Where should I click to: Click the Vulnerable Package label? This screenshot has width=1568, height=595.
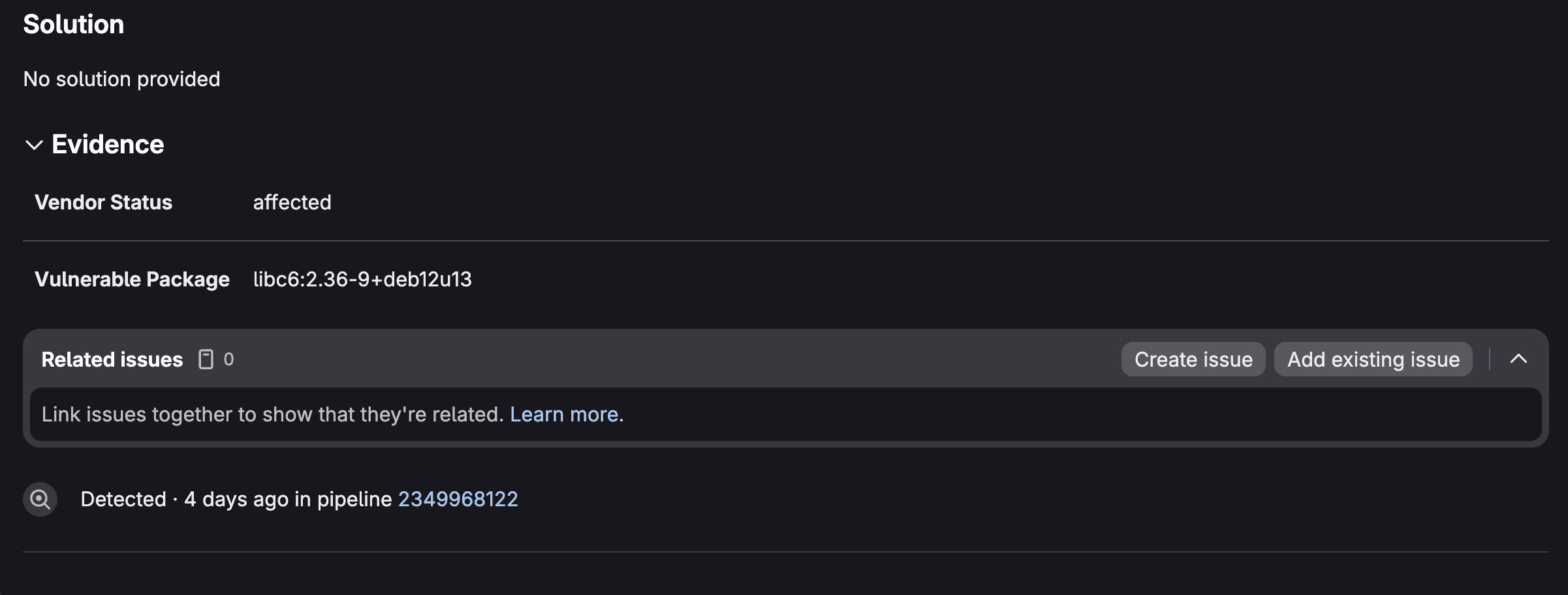click(132, 279)
